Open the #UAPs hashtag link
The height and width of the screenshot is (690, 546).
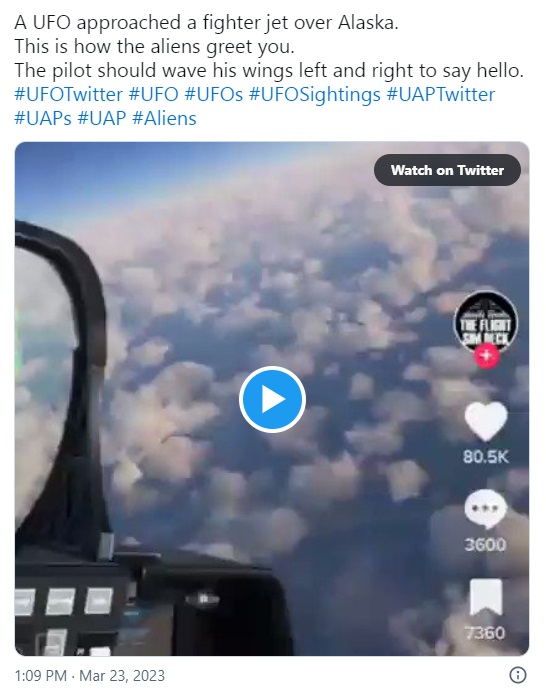pos(43,118)
